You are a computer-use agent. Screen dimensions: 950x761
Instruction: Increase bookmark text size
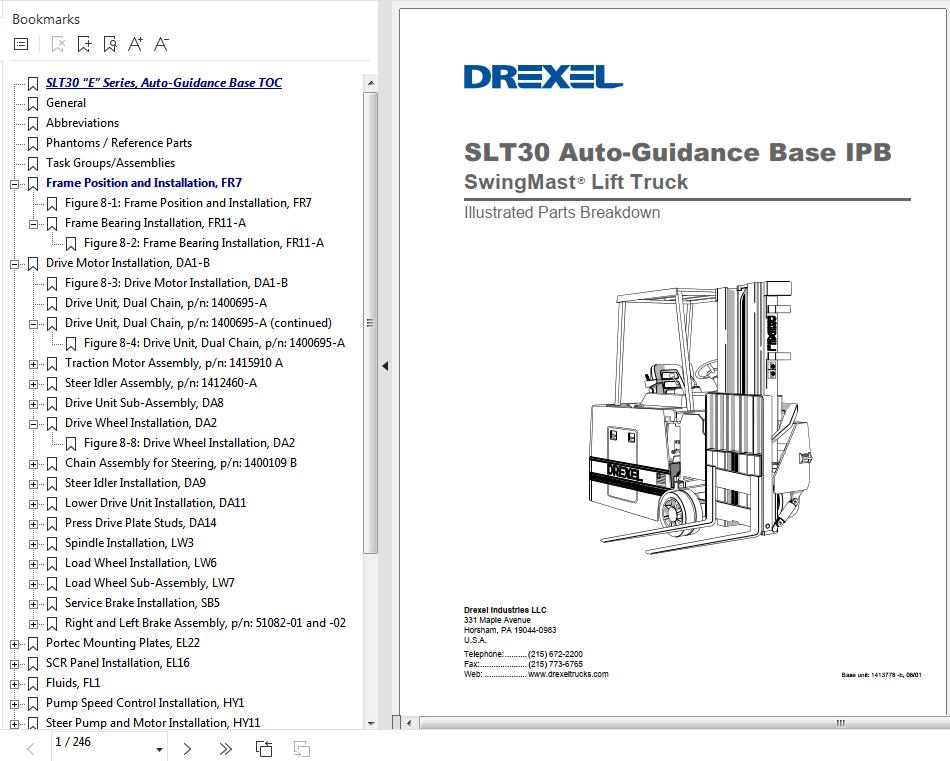[x=135, y=44]
